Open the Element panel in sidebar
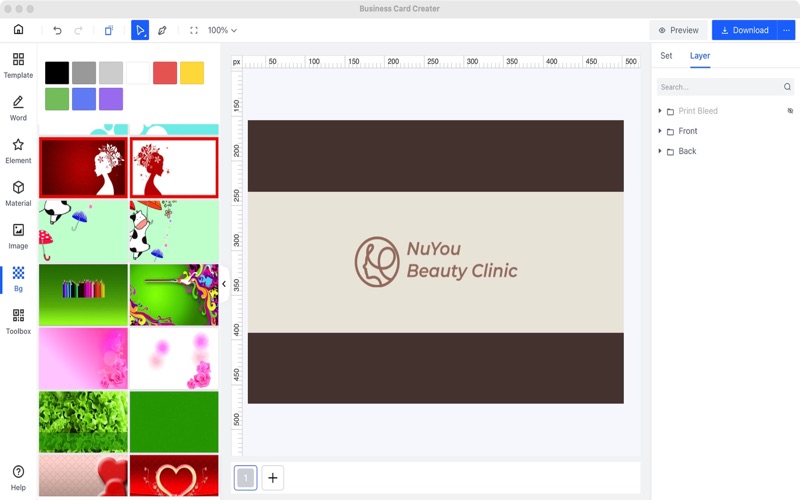Viewport: 800px width, 500px height. [x=18, y=151]
